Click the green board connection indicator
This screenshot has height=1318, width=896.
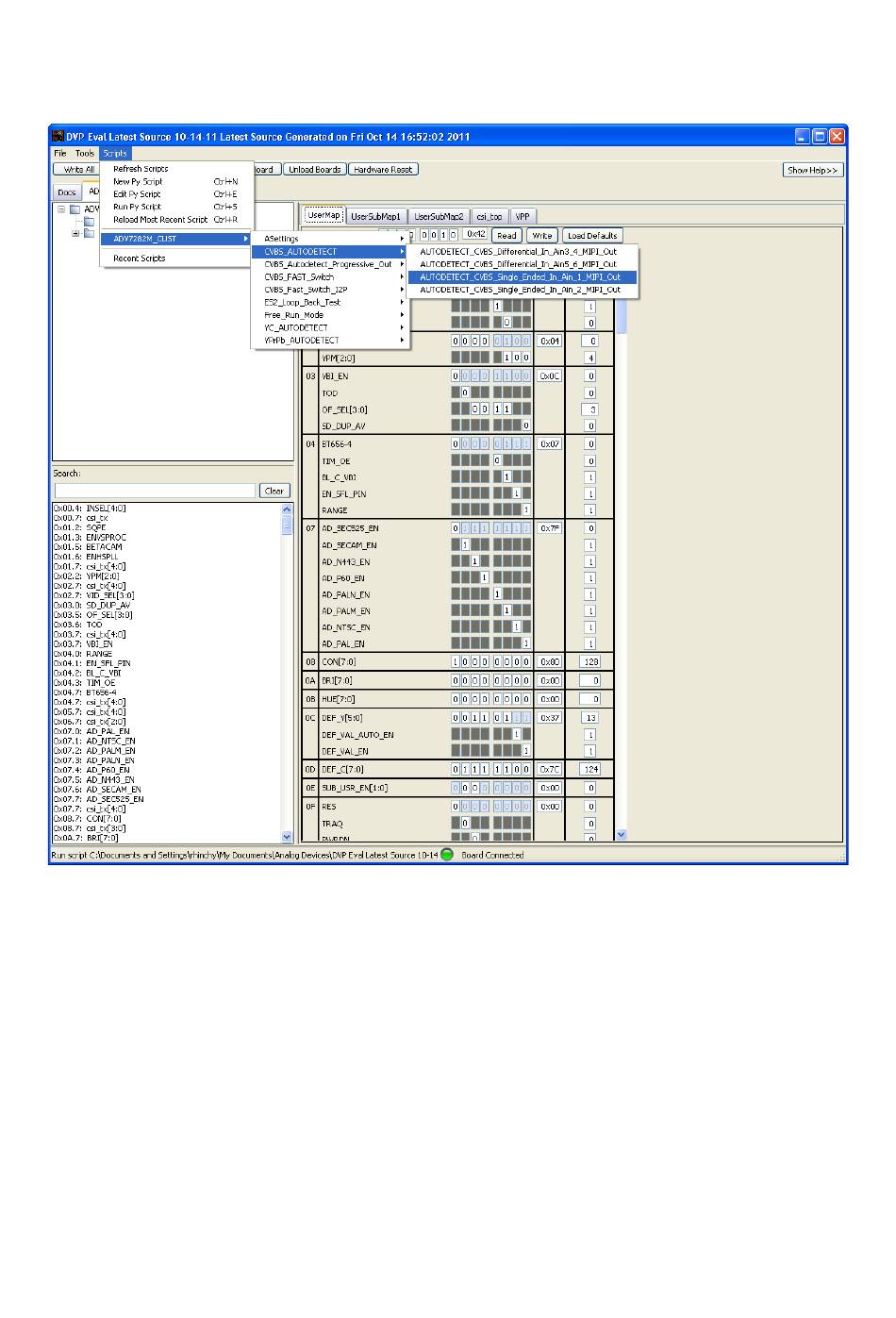(x=447, y=855)
